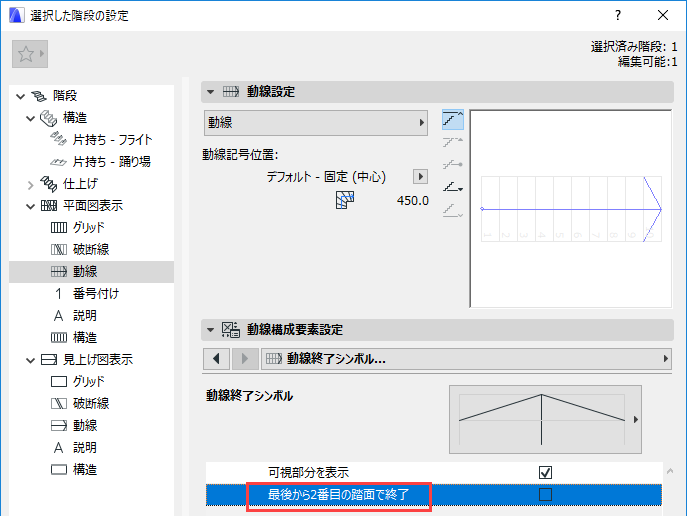Select the second walking line type icon
687x516 pixels.
pyautogui.click(x=453, y=142)
